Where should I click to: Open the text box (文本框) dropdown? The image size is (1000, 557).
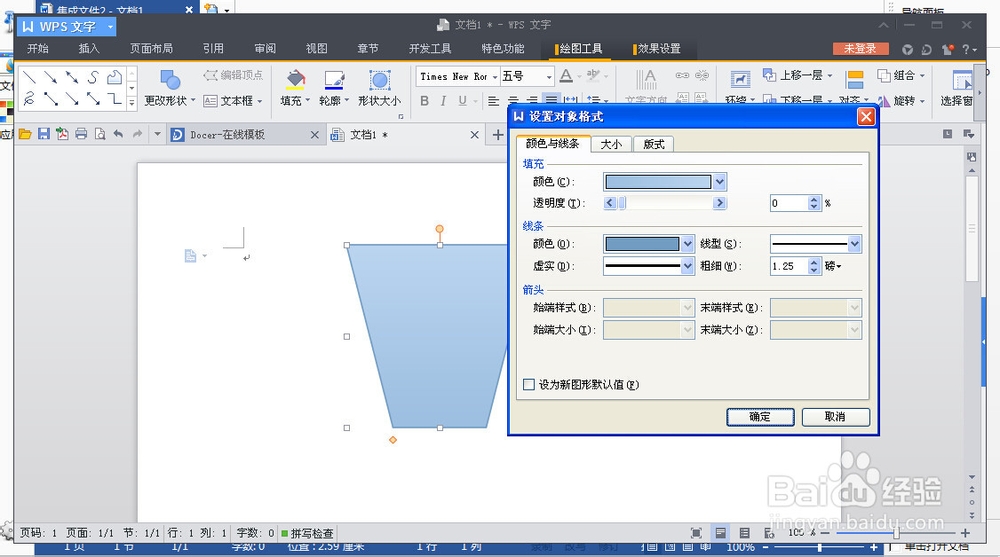click(260, 101)
